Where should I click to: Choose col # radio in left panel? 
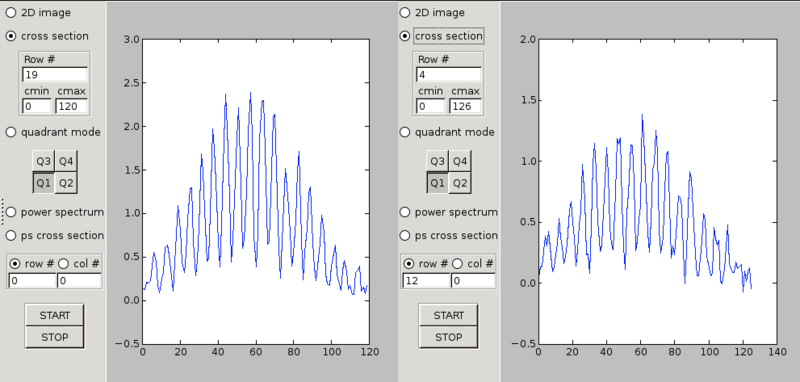[63, 264]
